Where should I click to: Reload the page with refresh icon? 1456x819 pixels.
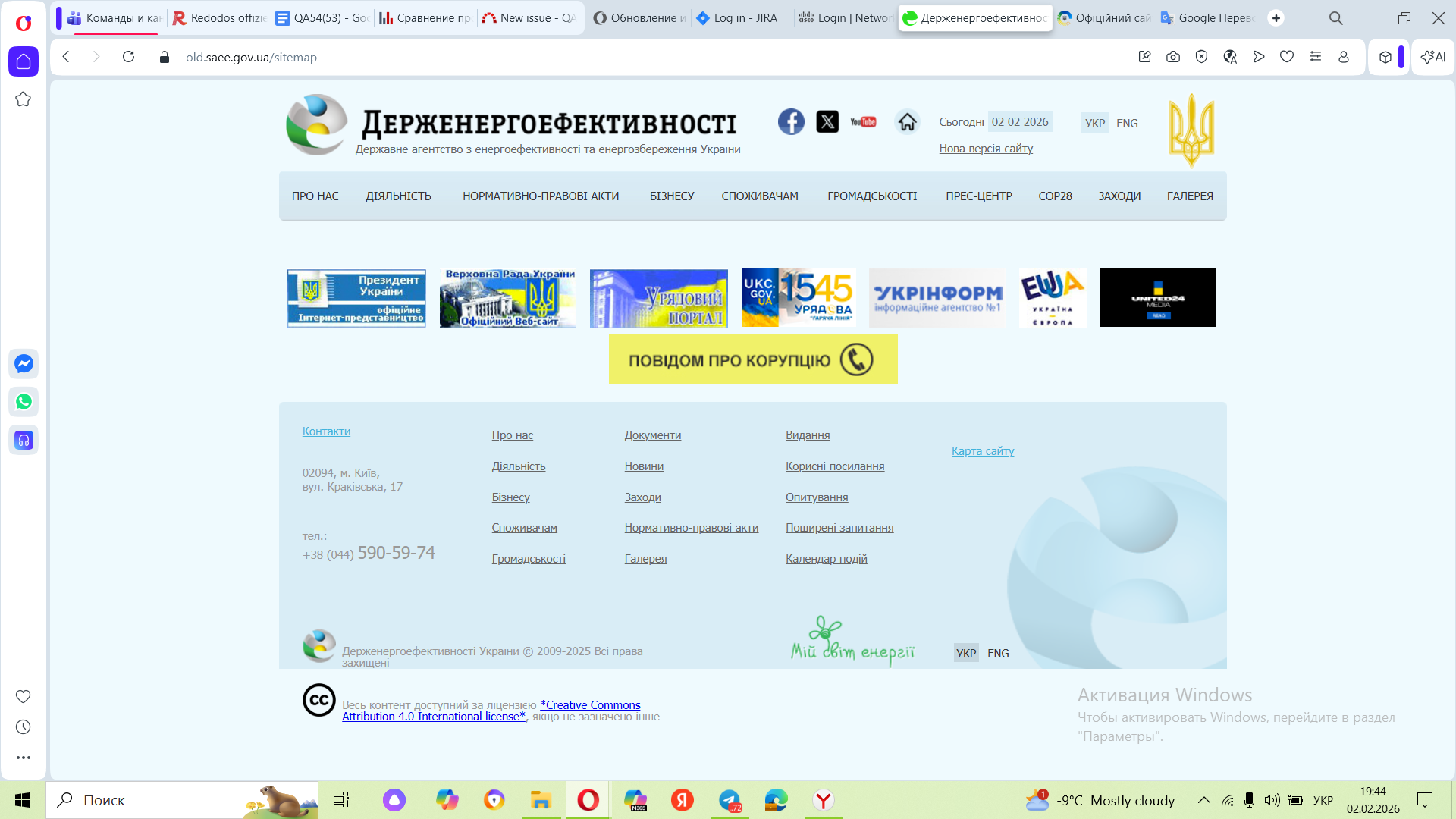[128, 57]
